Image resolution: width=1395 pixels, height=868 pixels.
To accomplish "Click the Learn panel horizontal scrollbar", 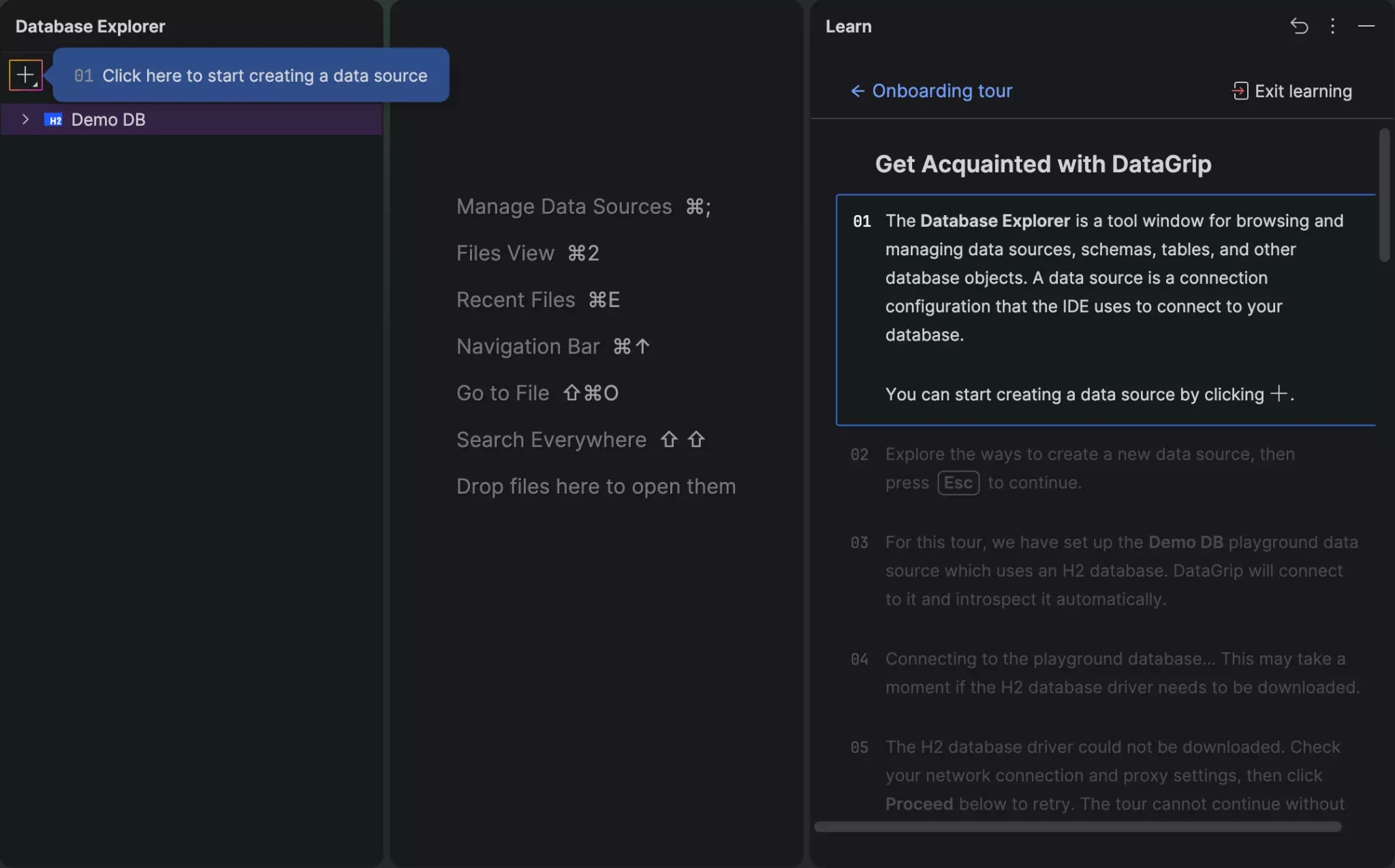I will coord(1078,826).
